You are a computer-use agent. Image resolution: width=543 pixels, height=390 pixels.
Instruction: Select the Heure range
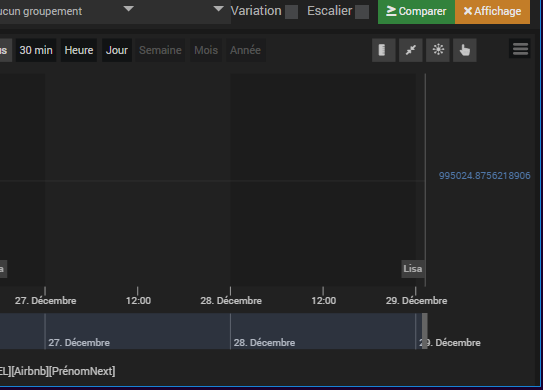point(79,50)
